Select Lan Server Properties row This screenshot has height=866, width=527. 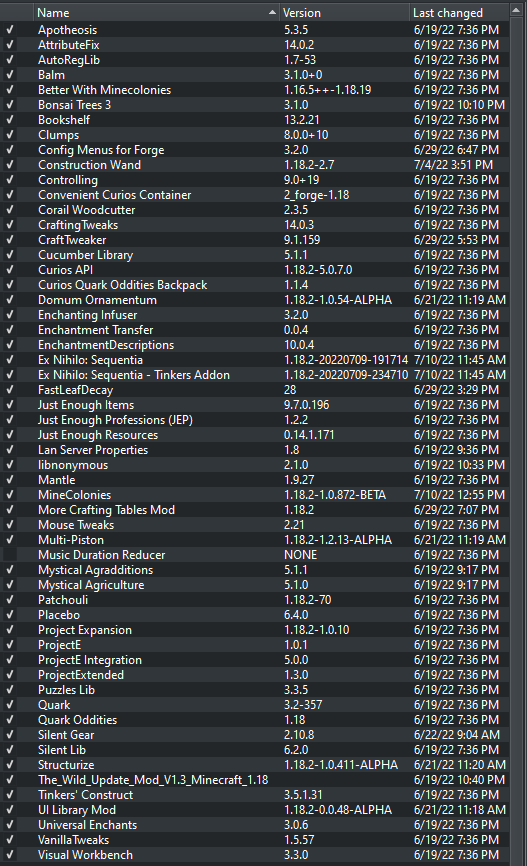click(254, 450)
